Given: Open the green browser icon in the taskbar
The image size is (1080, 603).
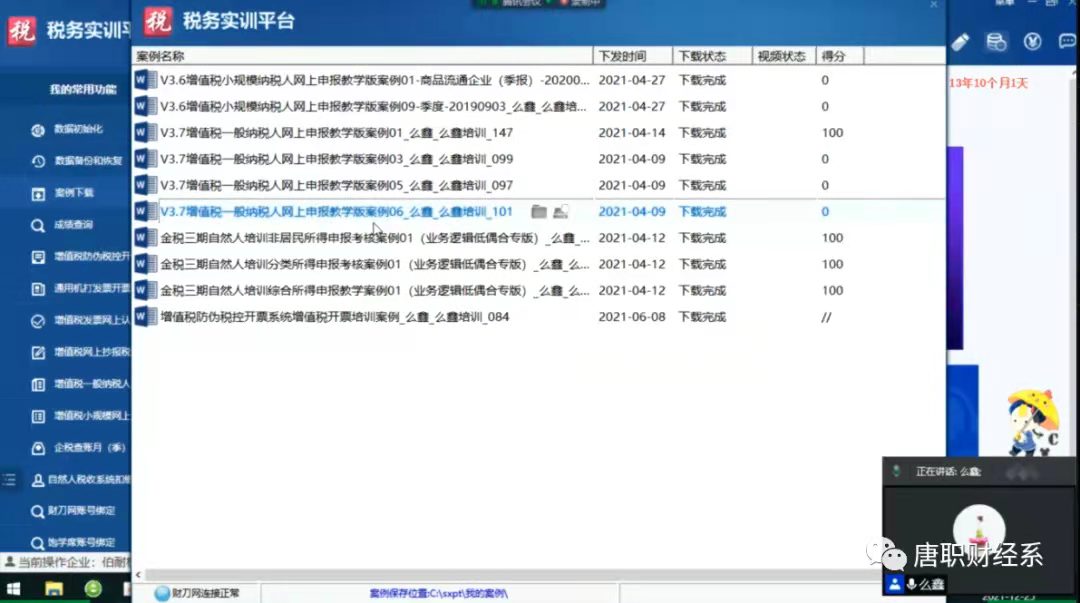Looking at the screenshot, I should pyautogui.click(x=93, y=589).
